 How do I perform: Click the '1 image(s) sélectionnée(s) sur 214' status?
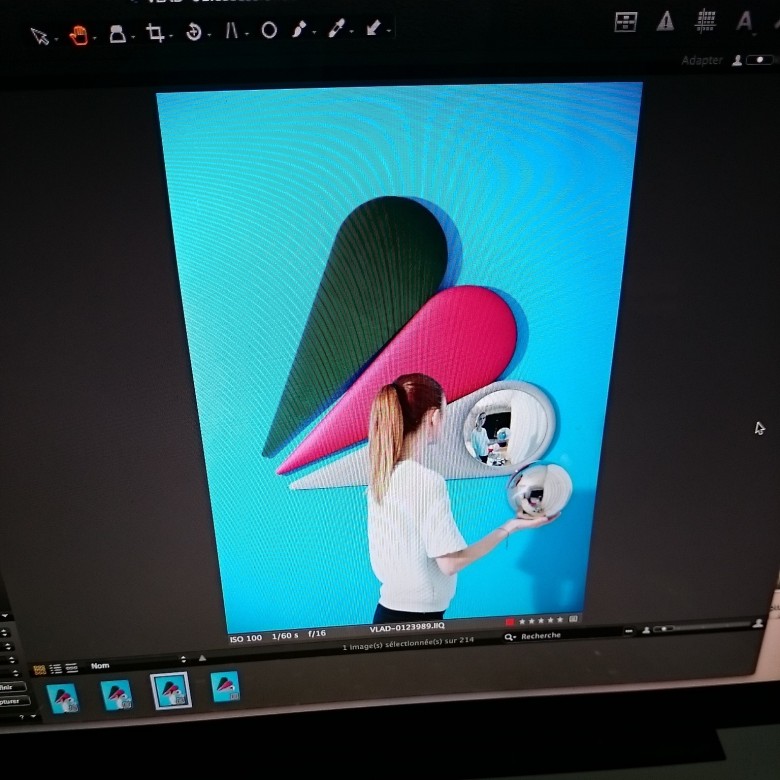(x=408, y=644)
